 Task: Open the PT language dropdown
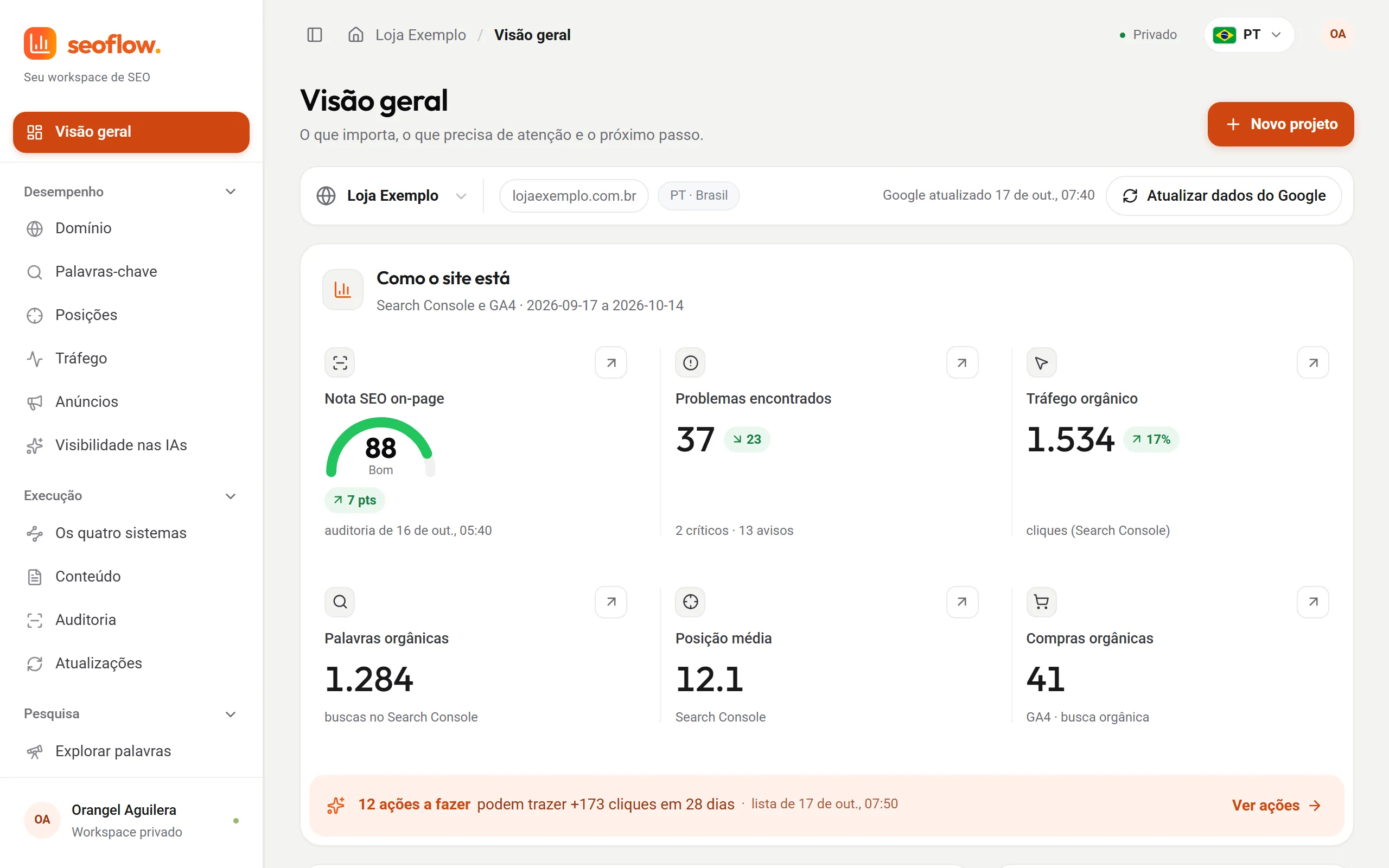pos(1249,35)
